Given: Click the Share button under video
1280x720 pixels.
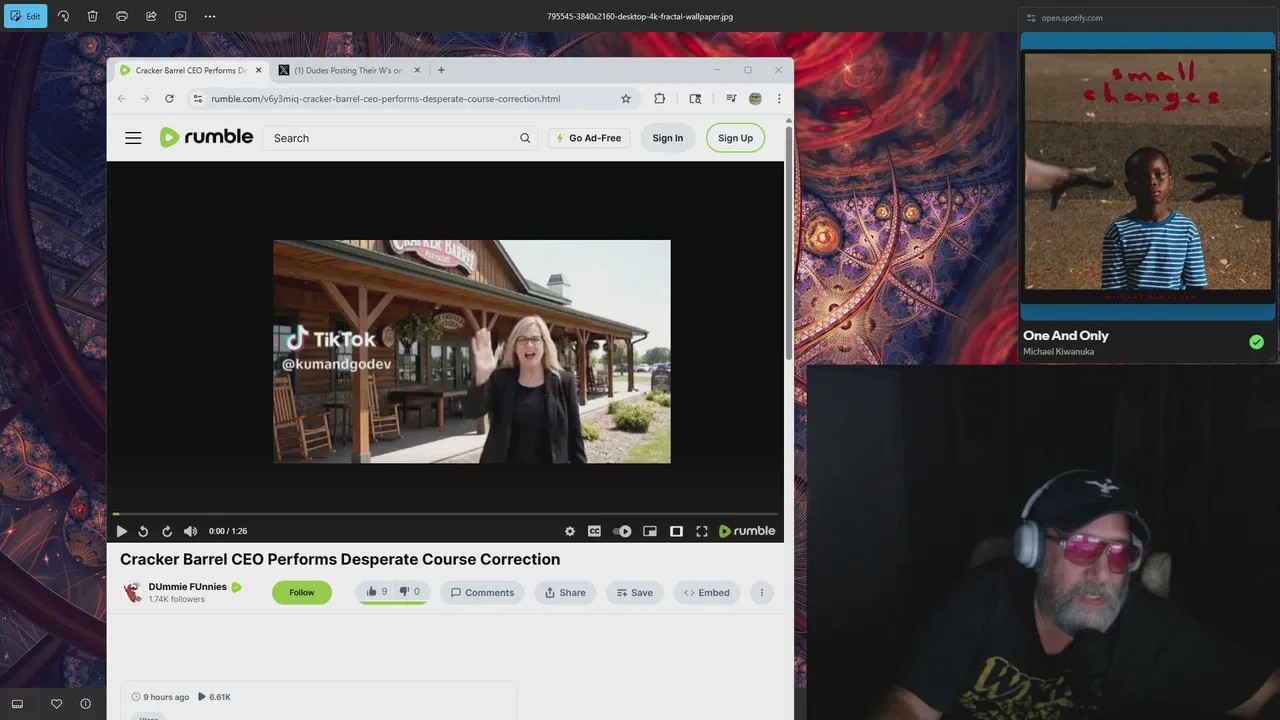Looking at the screenshot, I should (x=565, y=592).
